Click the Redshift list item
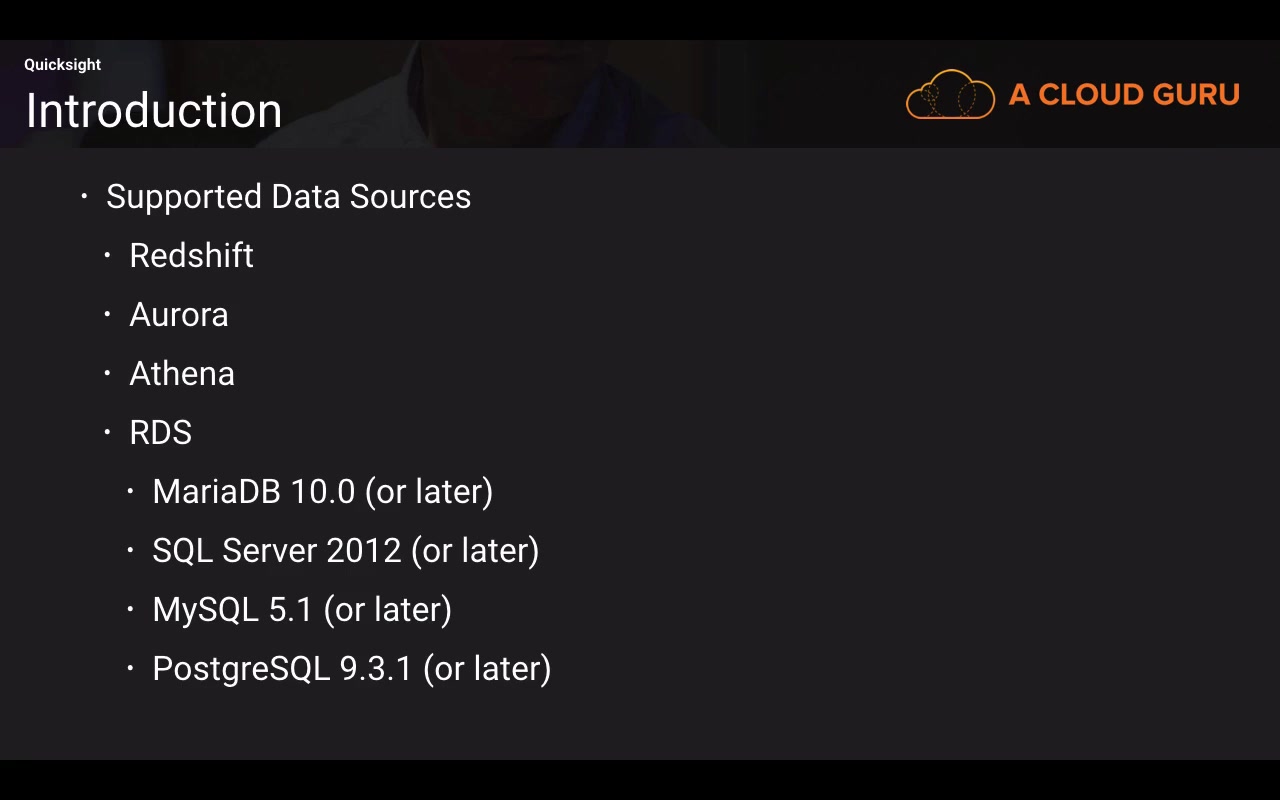Viewport: 1280px width, 800px height. pyautogui.click(x=191, y=256)
